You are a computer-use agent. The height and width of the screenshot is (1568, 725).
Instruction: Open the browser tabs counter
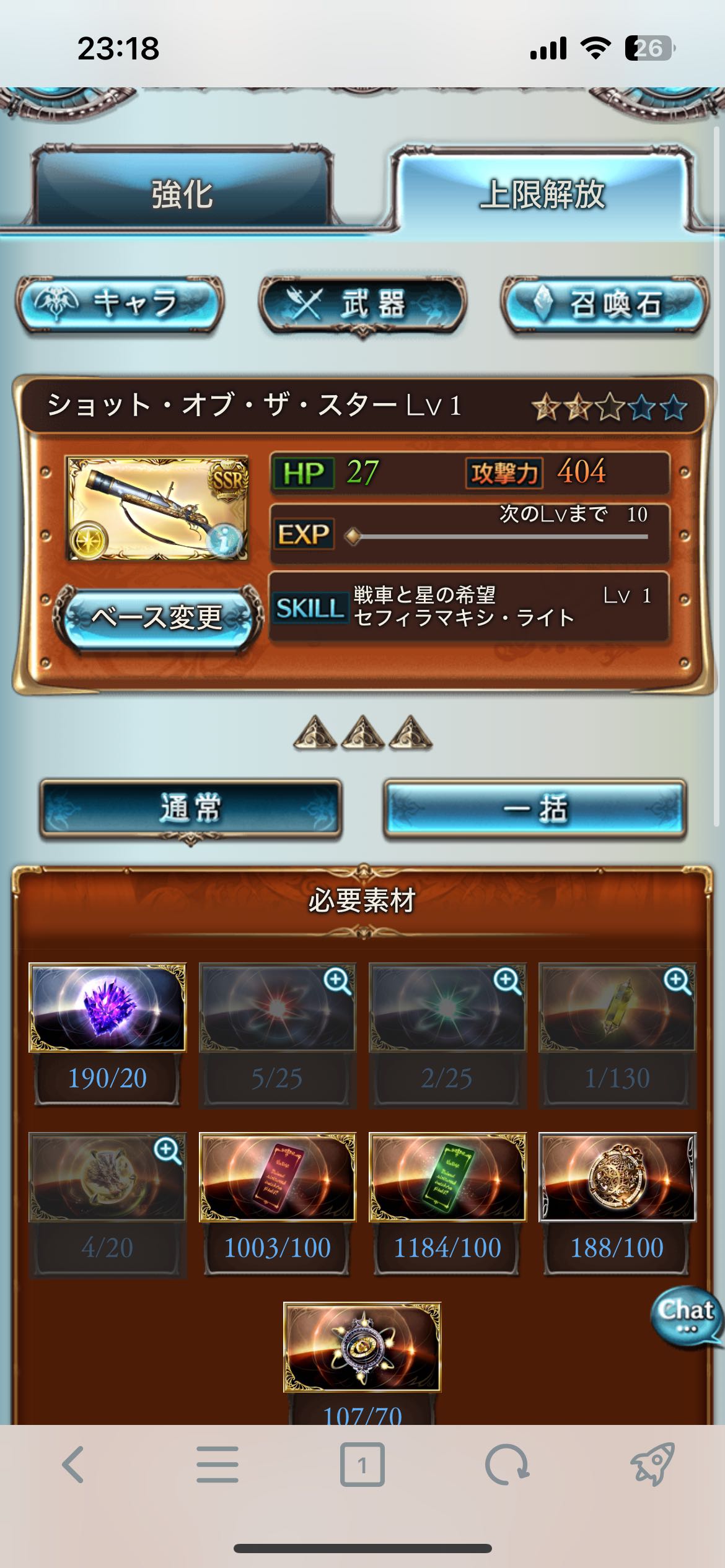point(362,1465)
